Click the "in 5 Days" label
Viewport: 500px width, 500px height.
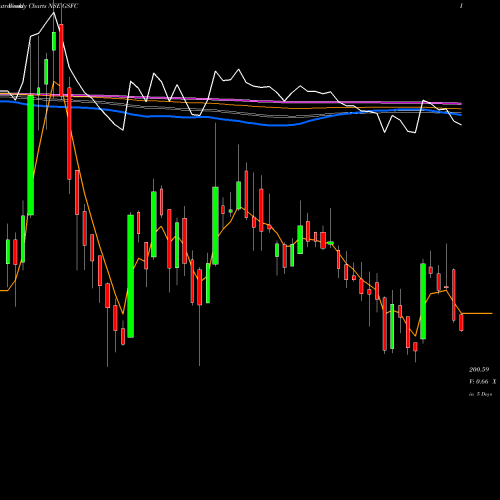point(480,394)
